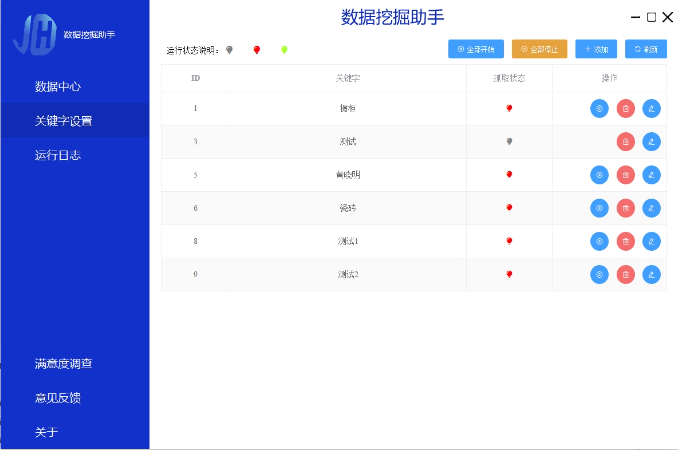The height and width of the screenshot is (450, 679).
Task: Click the 运行状态说明 label
Action: (193, 51)
